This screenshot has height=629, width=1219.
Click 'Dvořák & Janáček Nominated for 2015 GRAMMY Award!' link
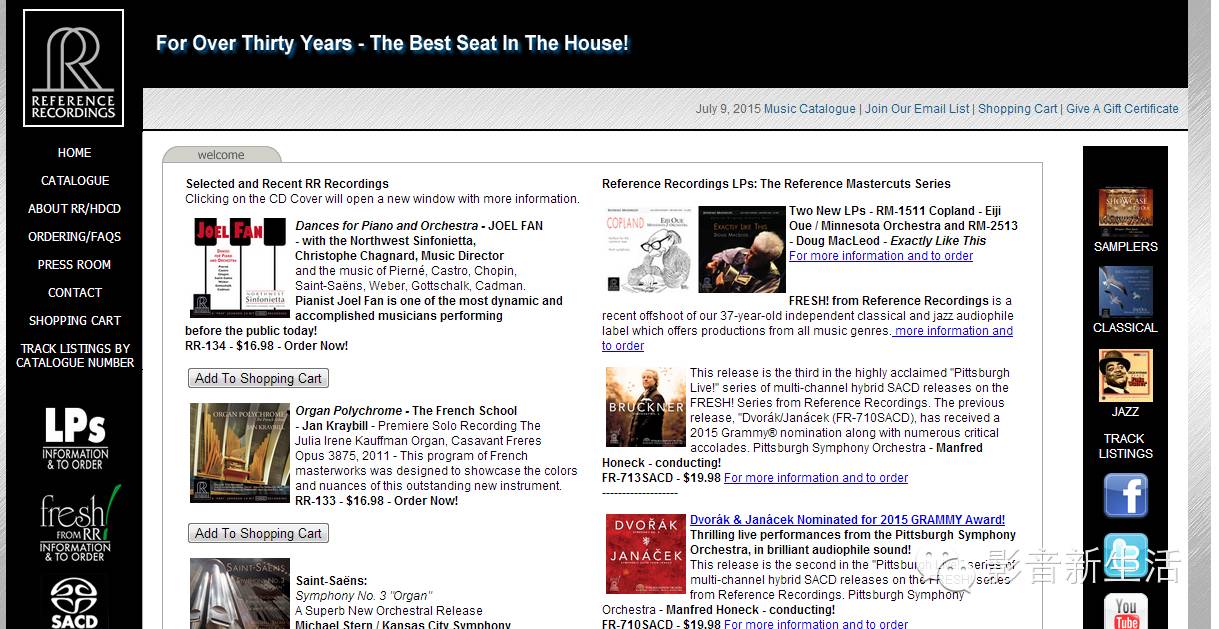847,520
